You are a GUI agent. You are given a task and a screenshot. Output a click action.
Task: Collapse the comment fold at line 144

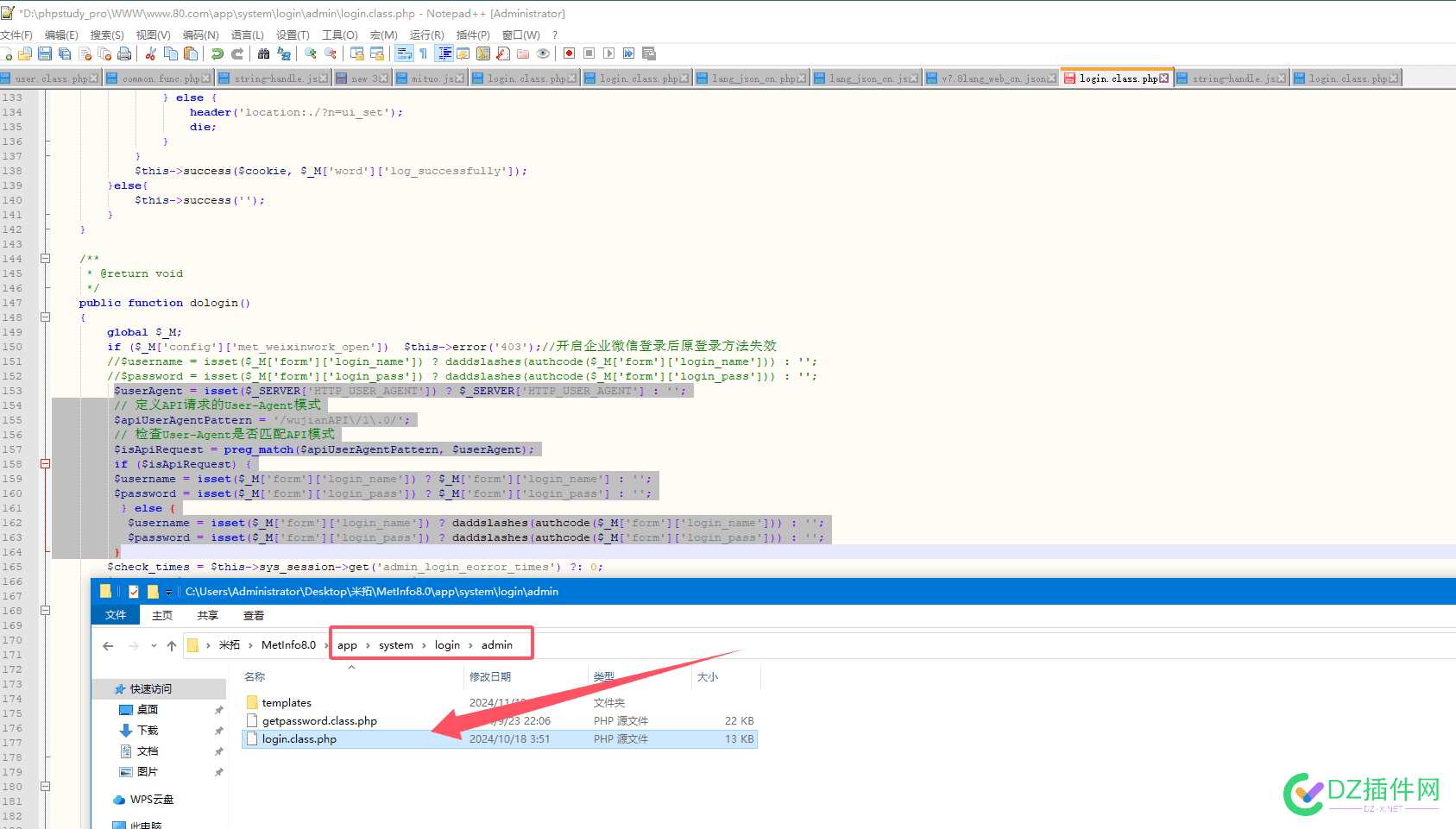(45, 258)
